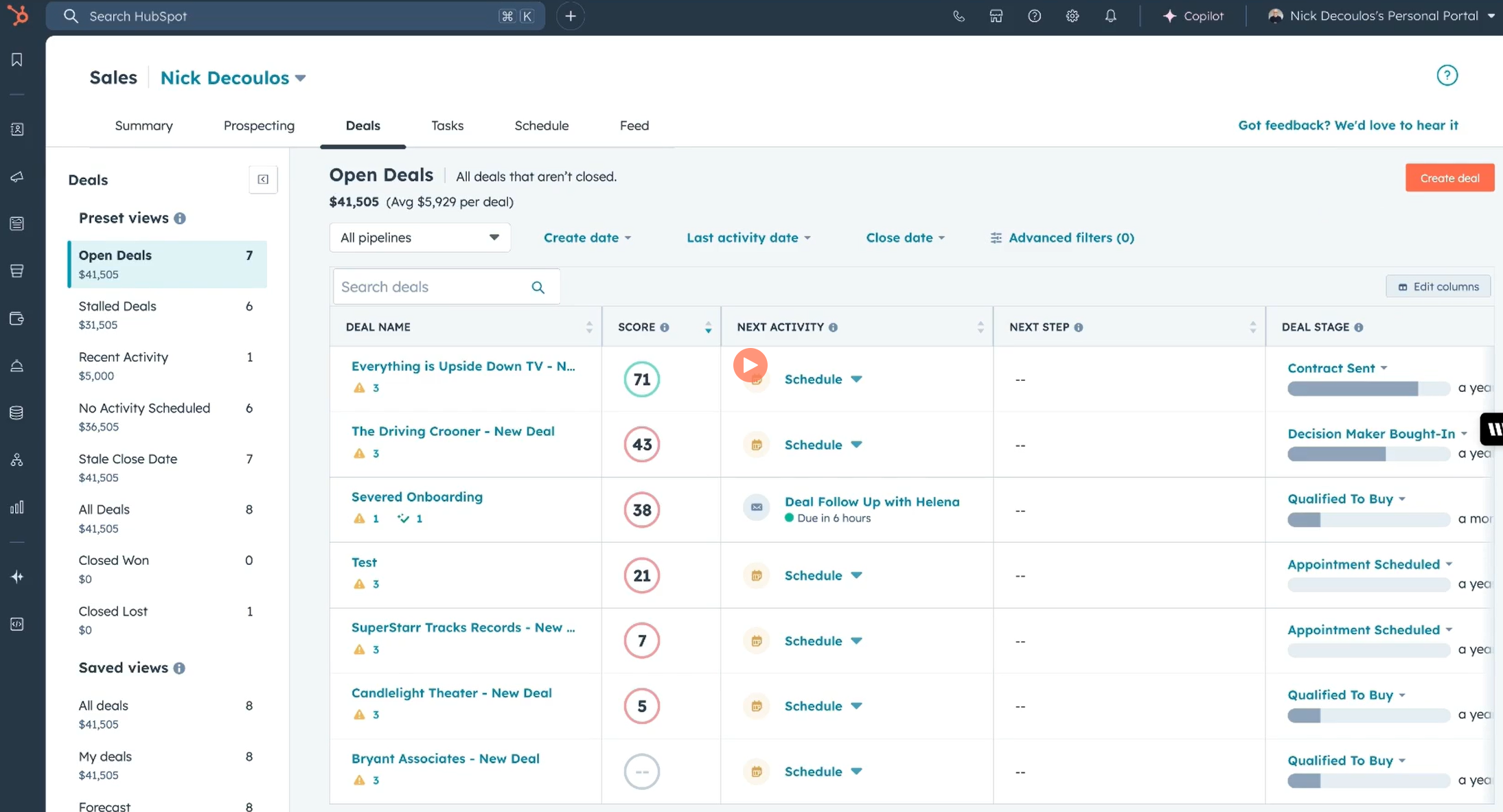Switch to the Tasks tab
Viewport: 1503px width, 812px height.
coord(448,126)
